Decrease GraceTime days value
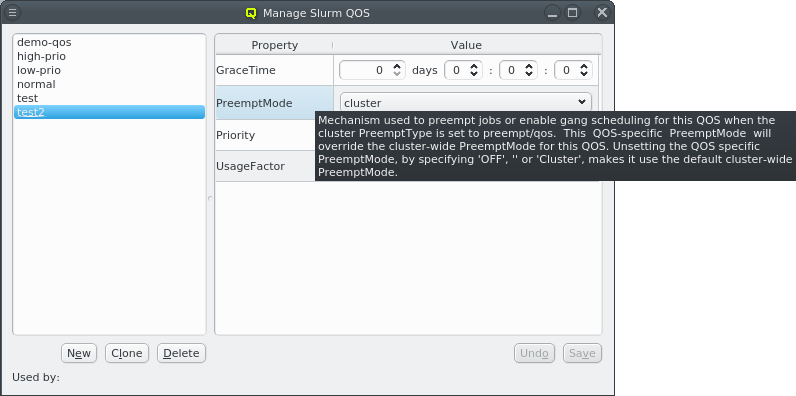Screen dimensions: 796x396 pyautogui.click(x=397, y=74)
